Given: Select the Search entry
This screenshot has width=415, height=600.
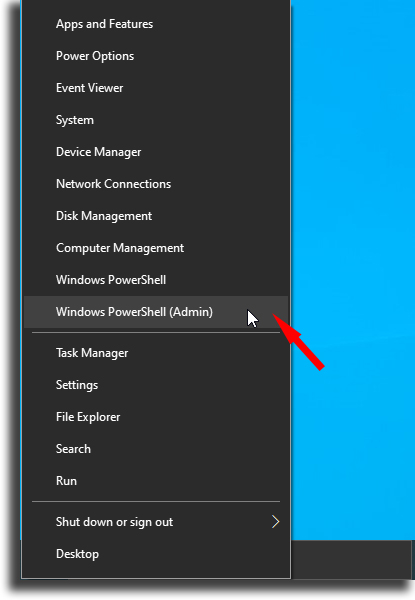Looking at the screenshot, I should 156,449.
